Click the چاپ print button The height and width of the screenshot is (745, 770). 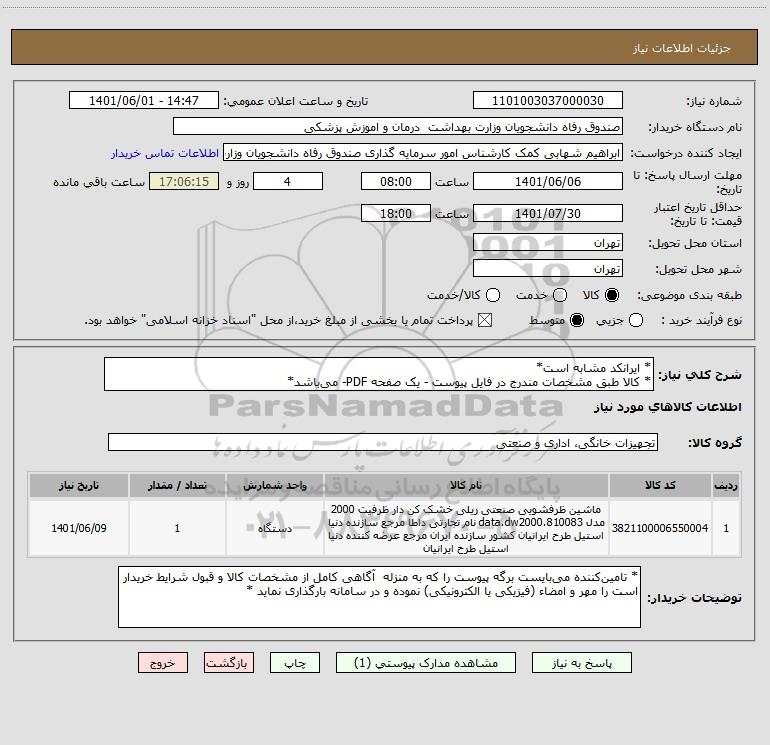295,663
